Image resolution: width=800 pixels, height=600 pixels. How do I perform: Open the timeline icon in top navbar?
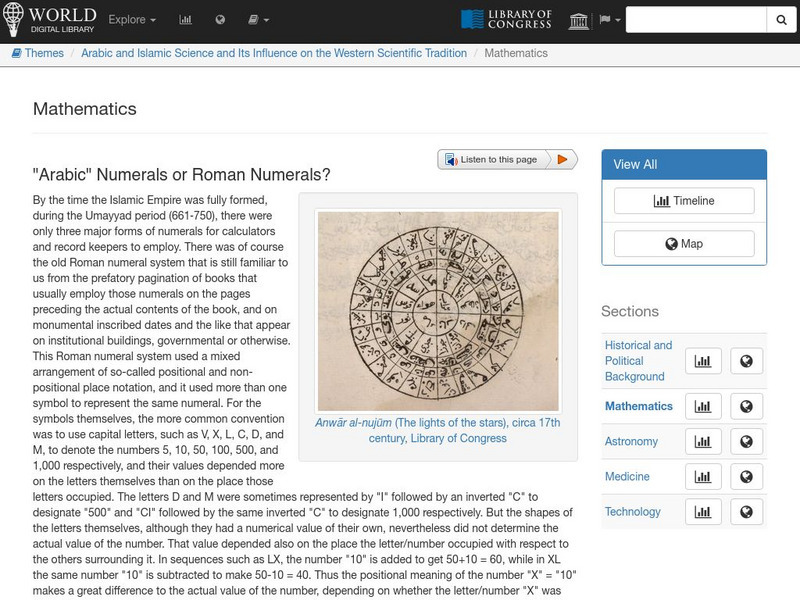click(x=185, y=20)
